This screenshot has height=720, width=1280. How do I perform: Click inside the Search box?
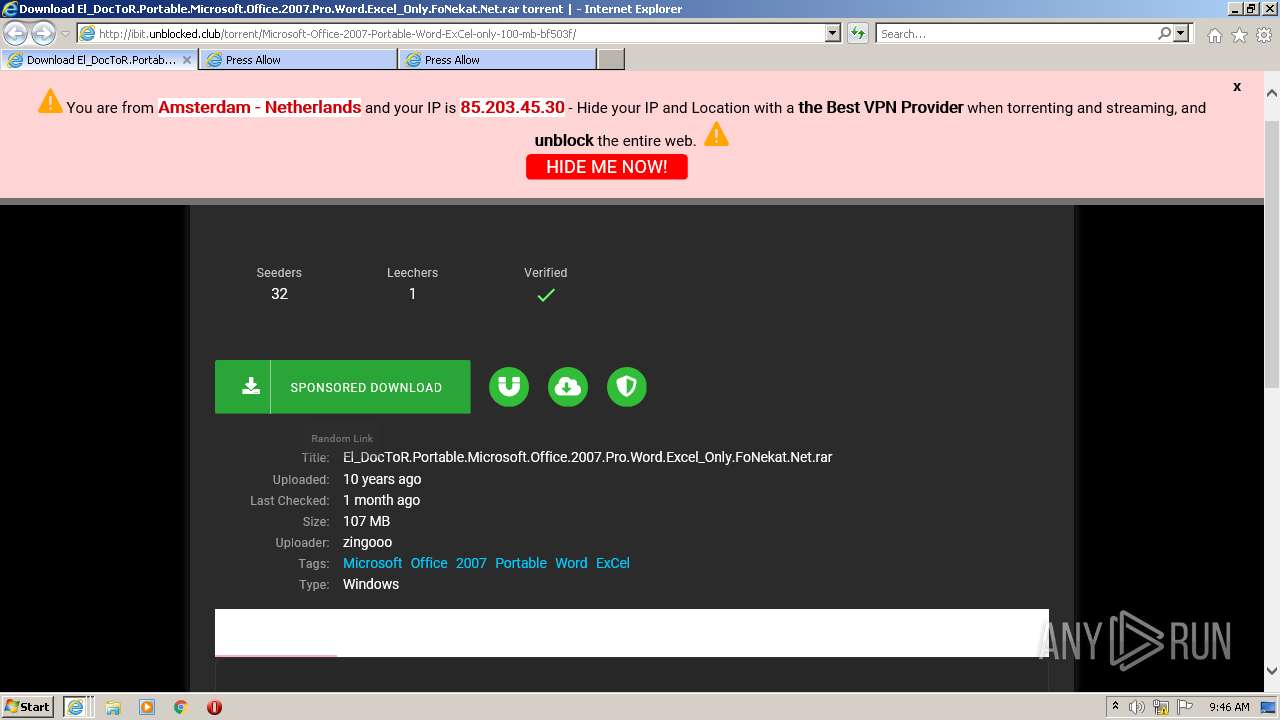(x=1015, y=33)
